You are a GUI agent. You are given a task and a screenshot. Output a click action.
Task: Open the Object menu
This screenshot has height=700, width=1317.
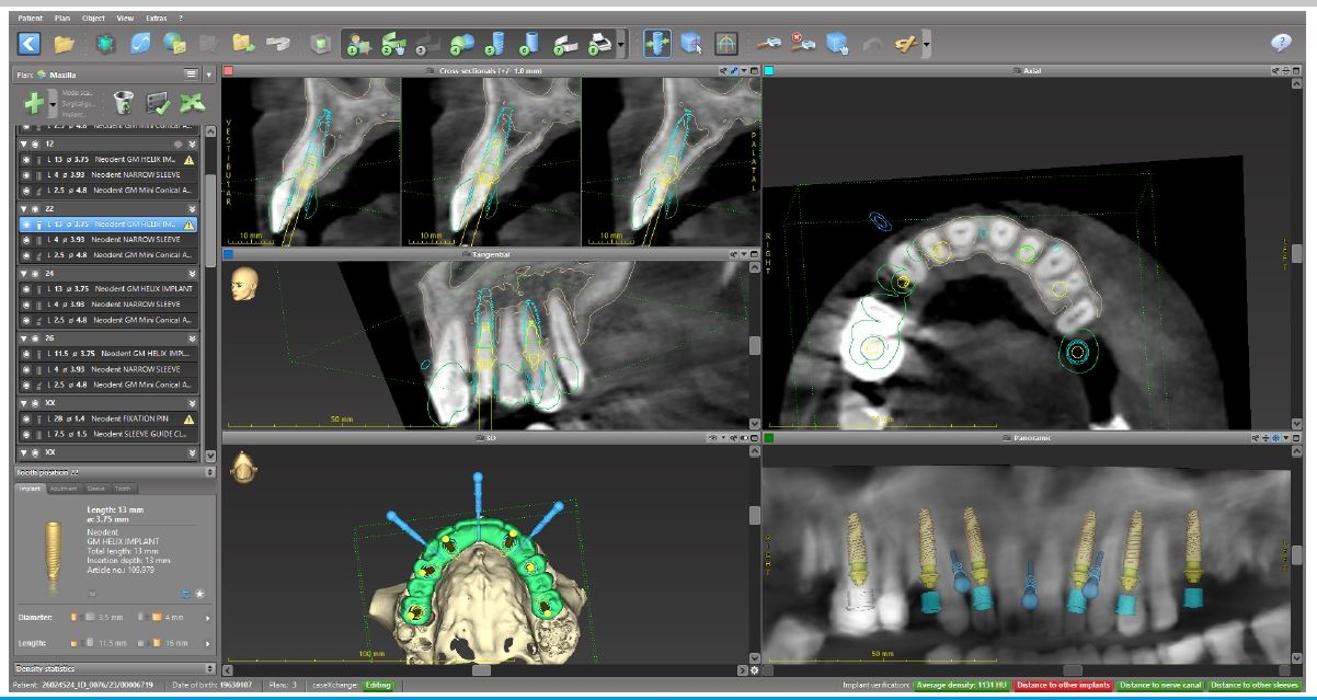93,18
